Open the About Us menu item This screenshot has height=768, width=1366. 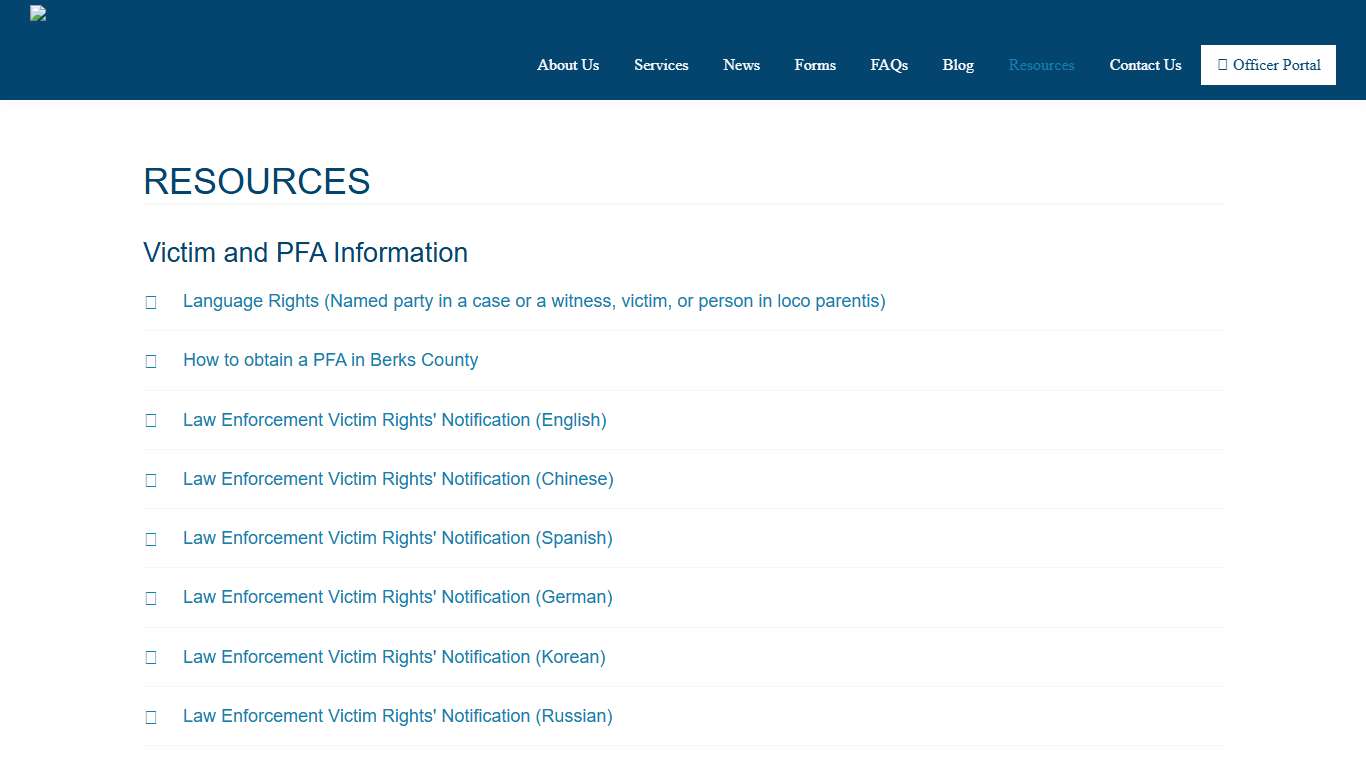[568, 65]
